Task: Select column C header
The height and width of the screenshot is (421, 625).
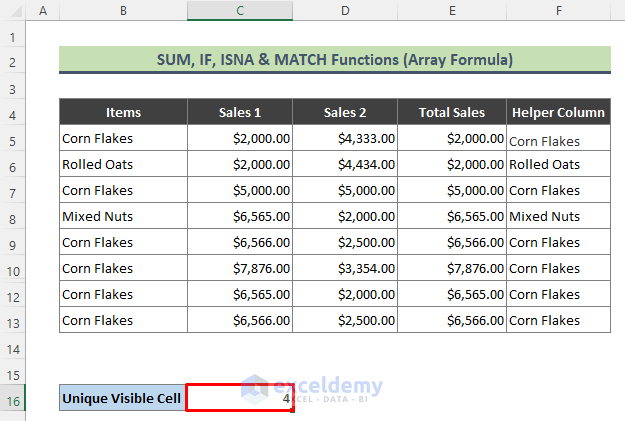Action: [239, 11]
